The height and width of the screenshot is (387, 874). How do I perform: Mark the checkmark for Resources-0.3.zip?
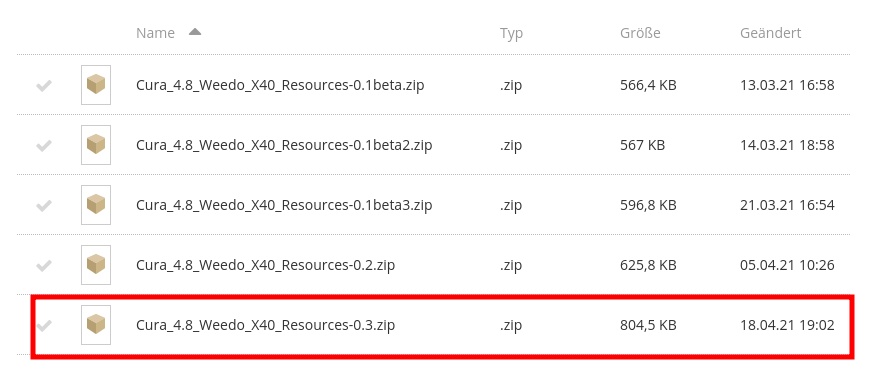click(44, 325)
